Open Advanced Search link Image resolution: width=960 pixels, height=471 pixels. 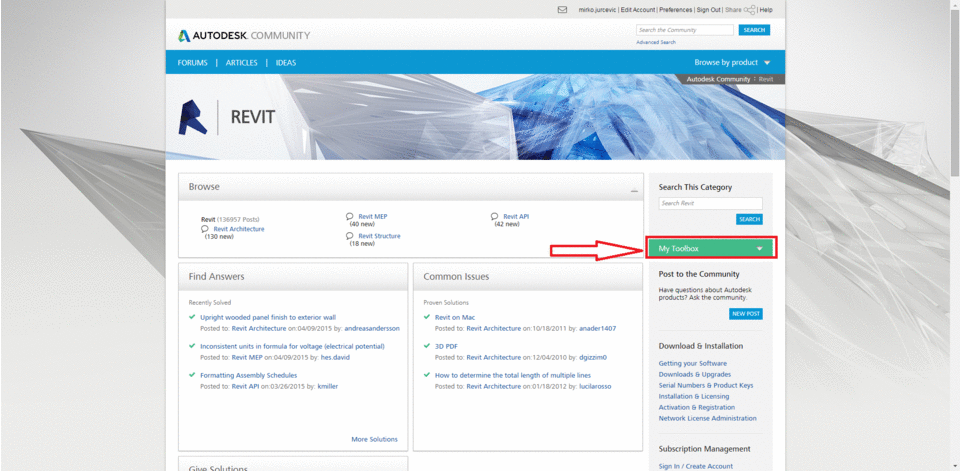pyautogui.click(x=656, y=42)
